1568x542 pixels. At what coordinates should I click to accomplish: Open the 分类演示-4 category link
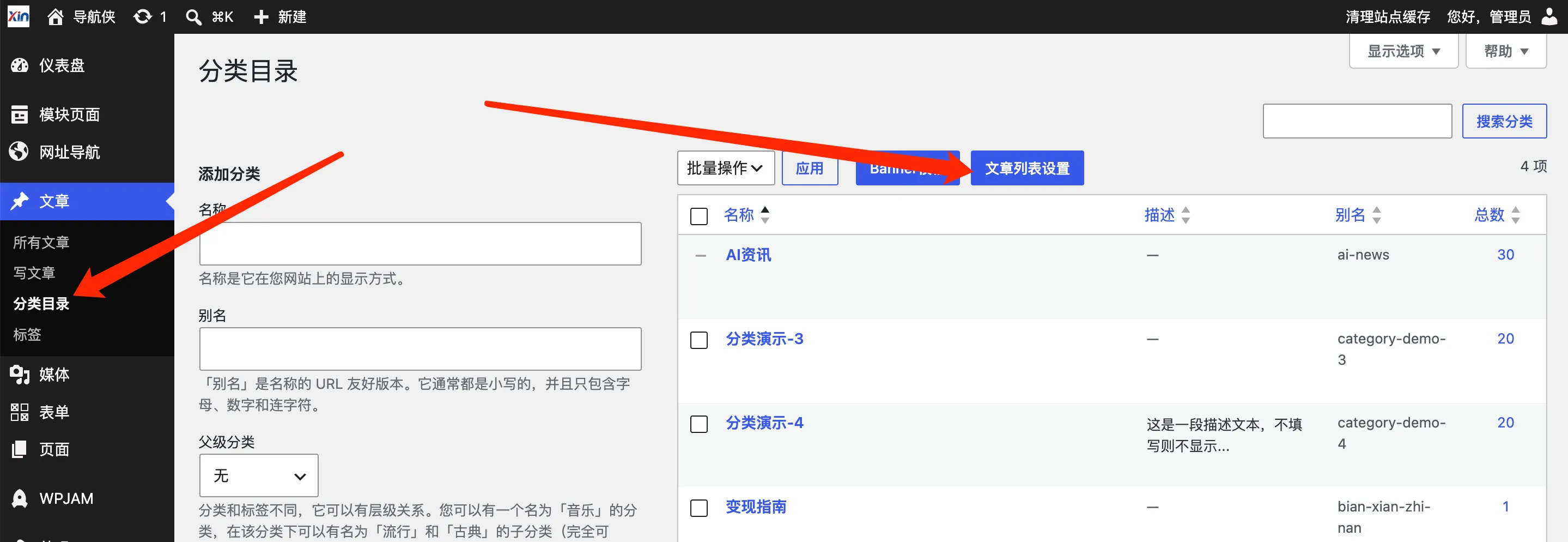764,423
